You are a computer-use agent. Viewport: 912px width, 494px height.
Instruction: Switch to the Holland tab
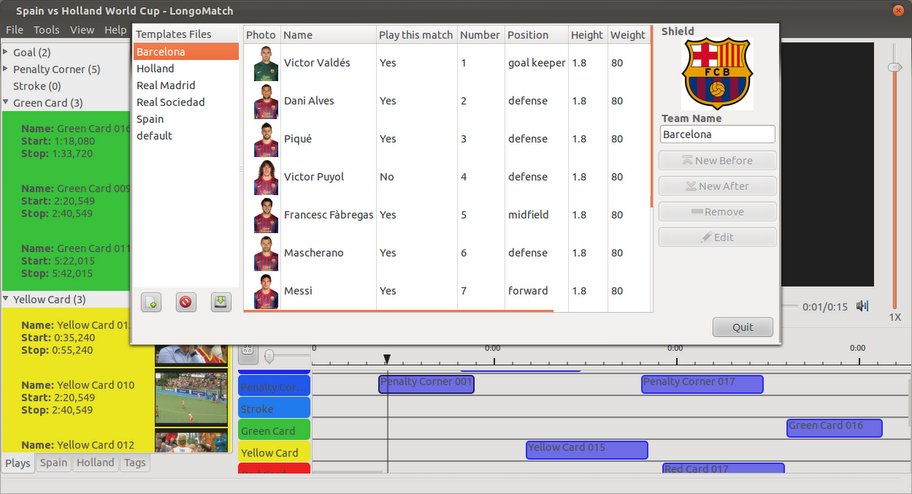point(95,463)
